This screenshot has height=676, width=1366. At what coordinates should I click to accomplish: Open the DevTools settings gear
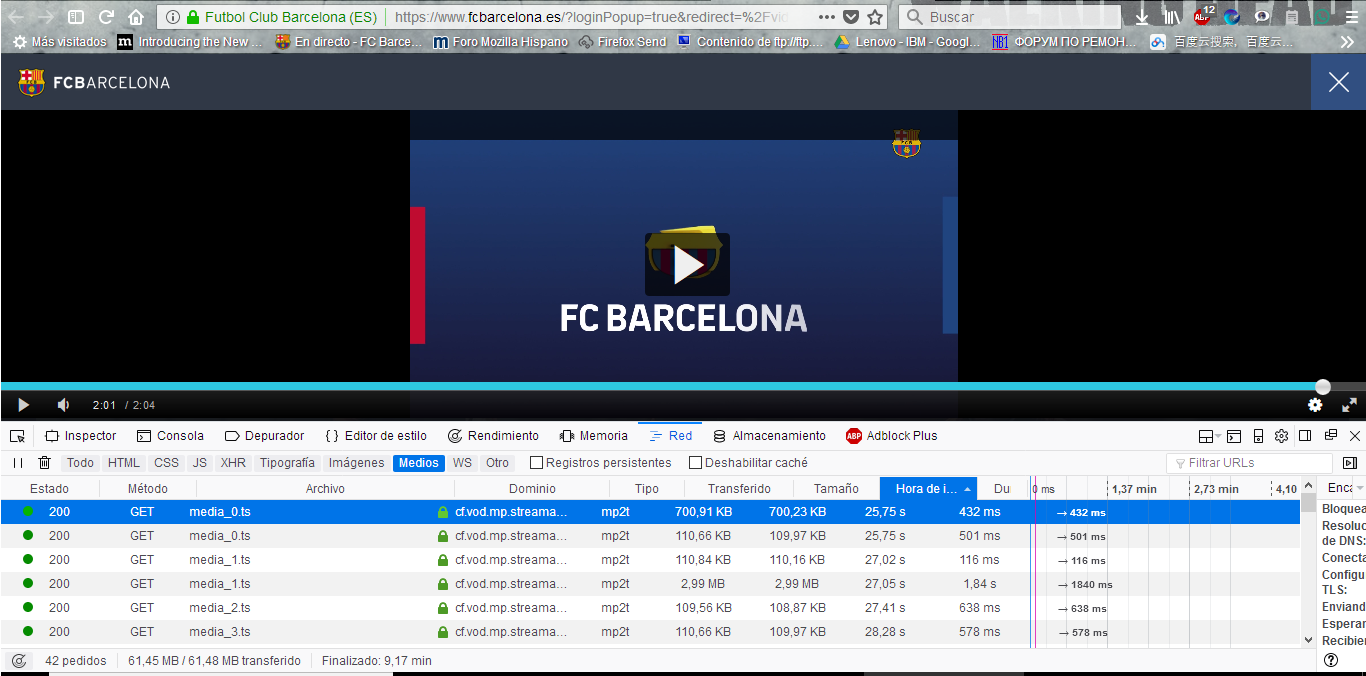(x=1281, y=436)
